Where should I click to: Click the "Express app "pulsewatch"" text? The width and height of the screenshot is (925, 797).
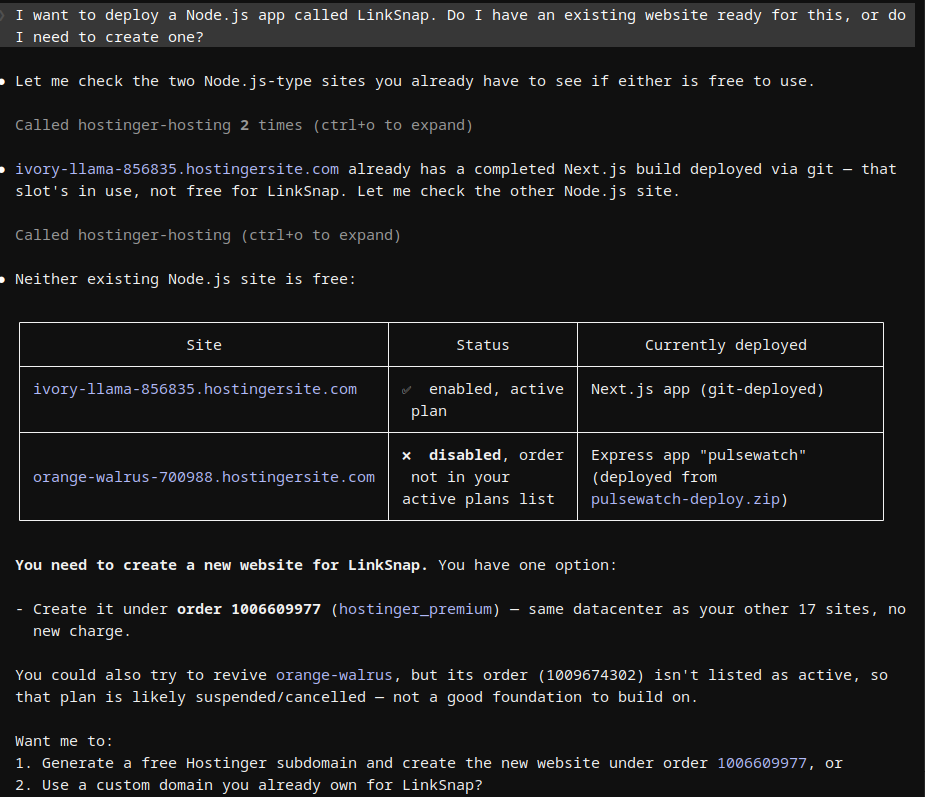coord(698,455)
